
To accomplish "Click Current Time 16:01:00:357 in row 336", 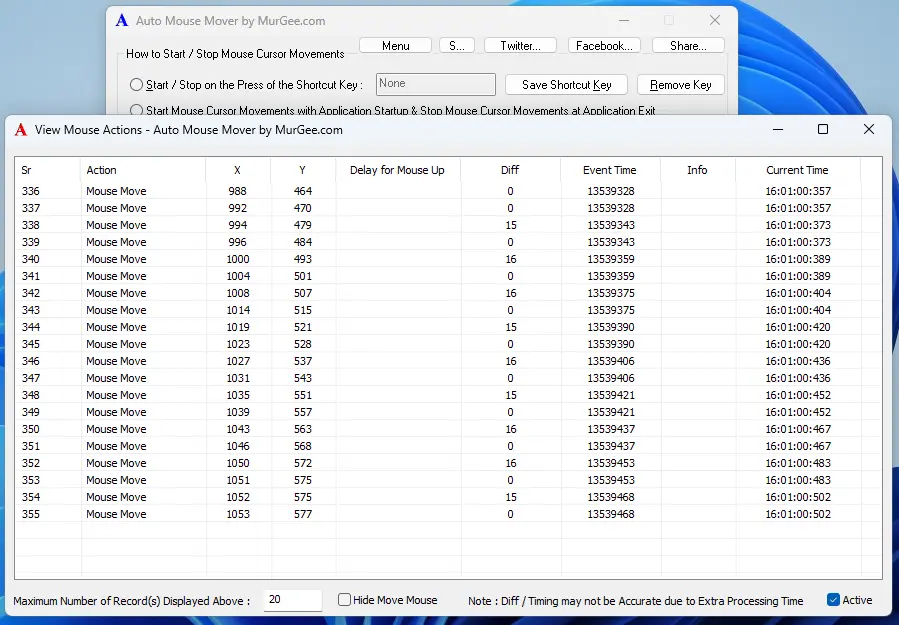I will [798, 191].
